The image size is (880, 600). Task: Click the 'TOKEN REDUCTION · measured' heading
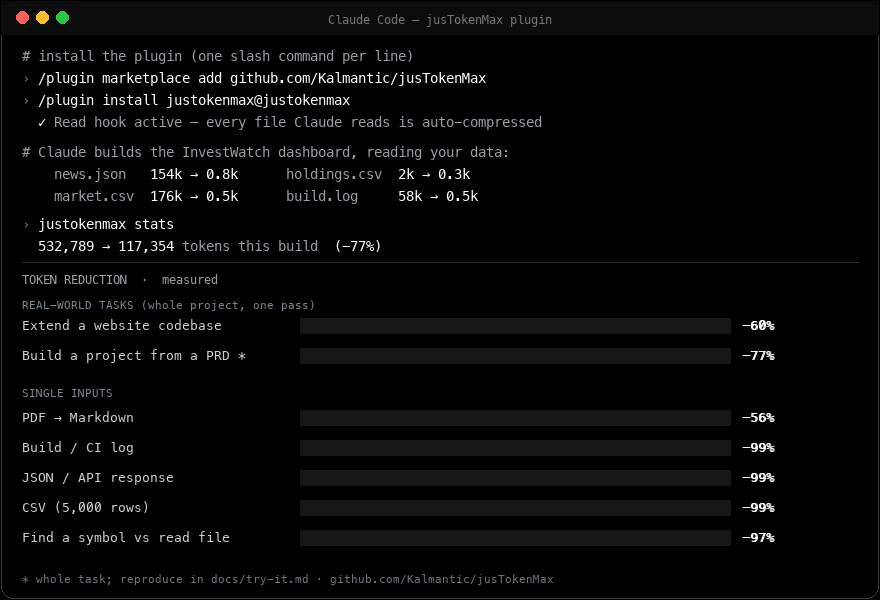point(120,280)
